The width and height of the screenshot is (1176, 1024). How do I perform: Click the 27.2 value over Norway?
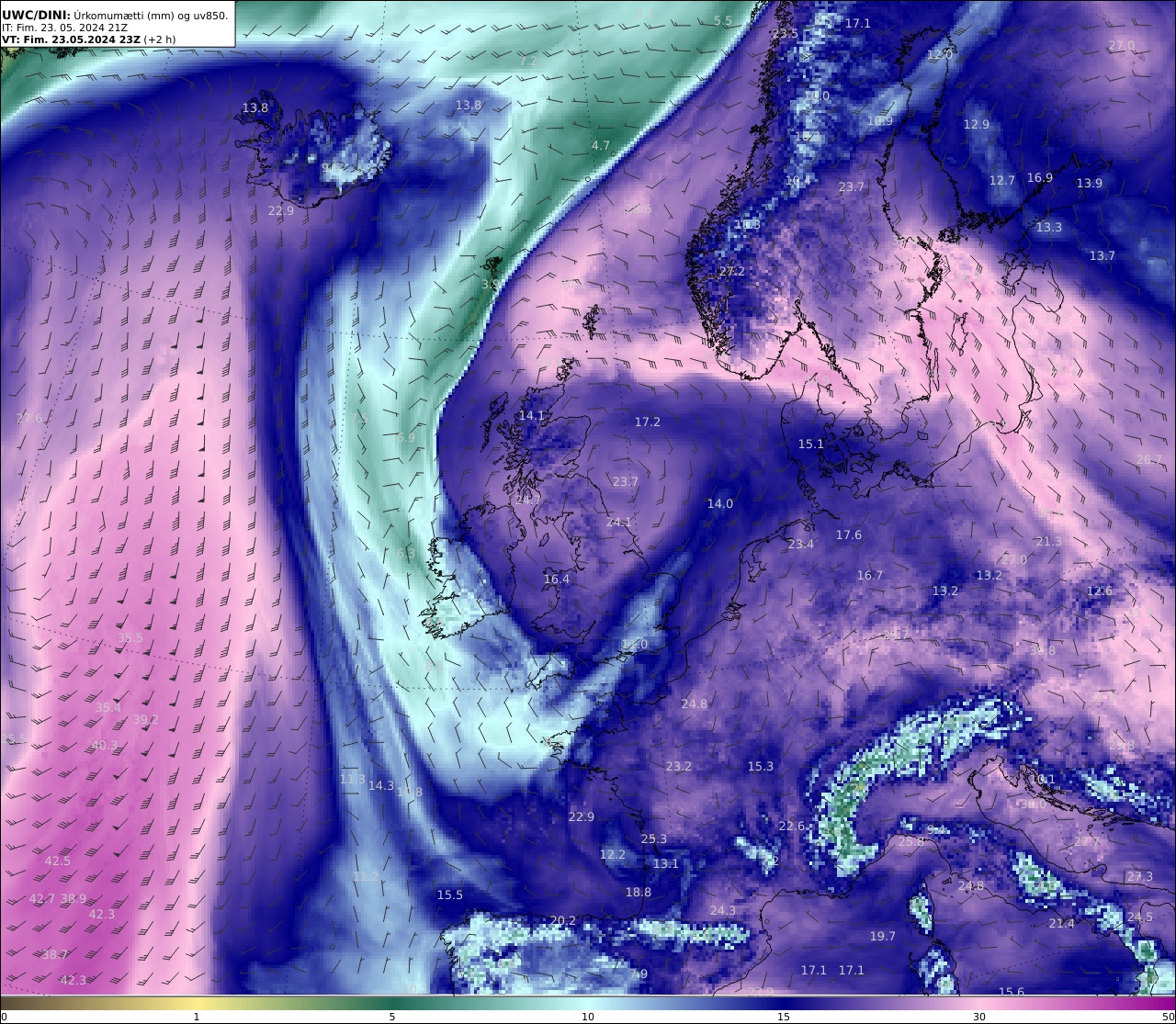[732, 272]
